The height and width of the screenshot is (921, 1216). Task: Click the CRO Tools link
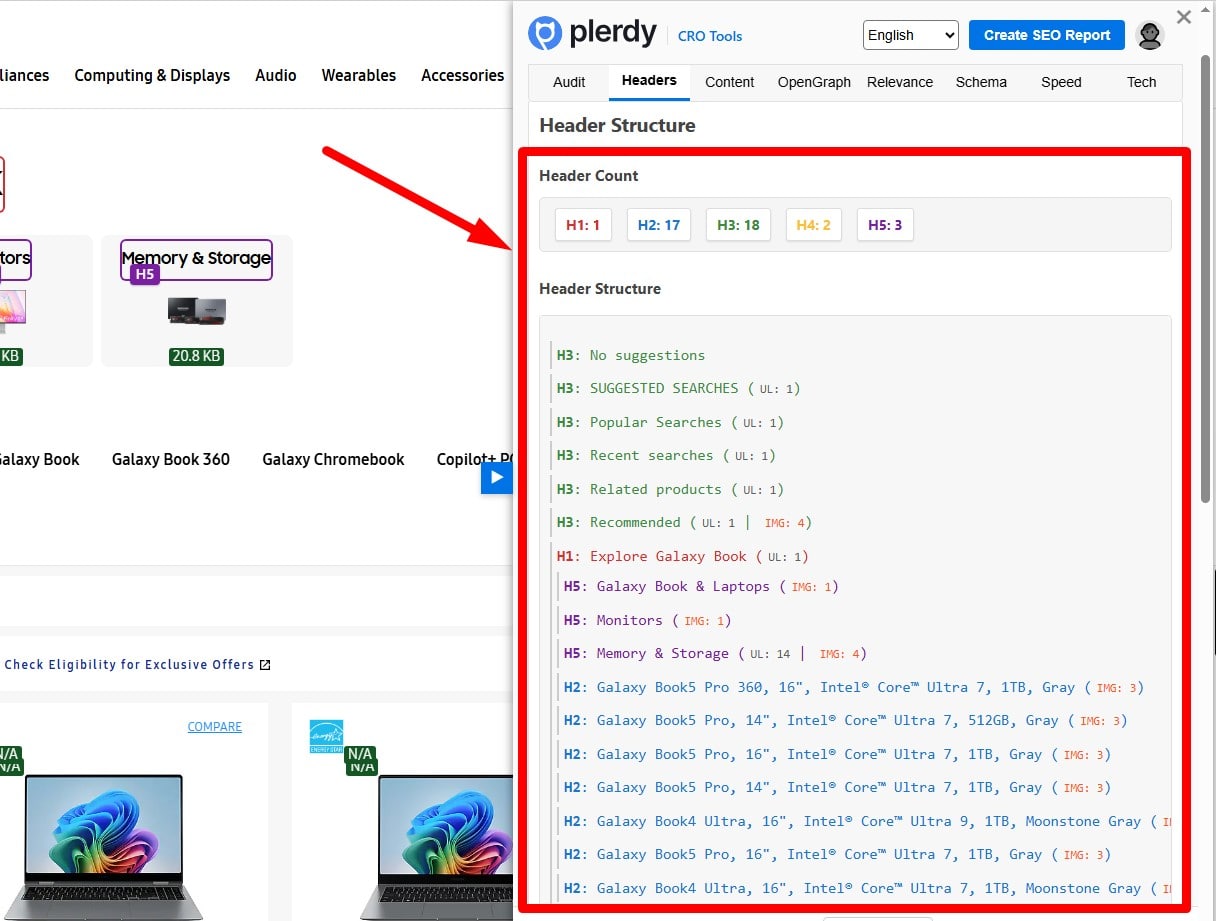[710, 36]
